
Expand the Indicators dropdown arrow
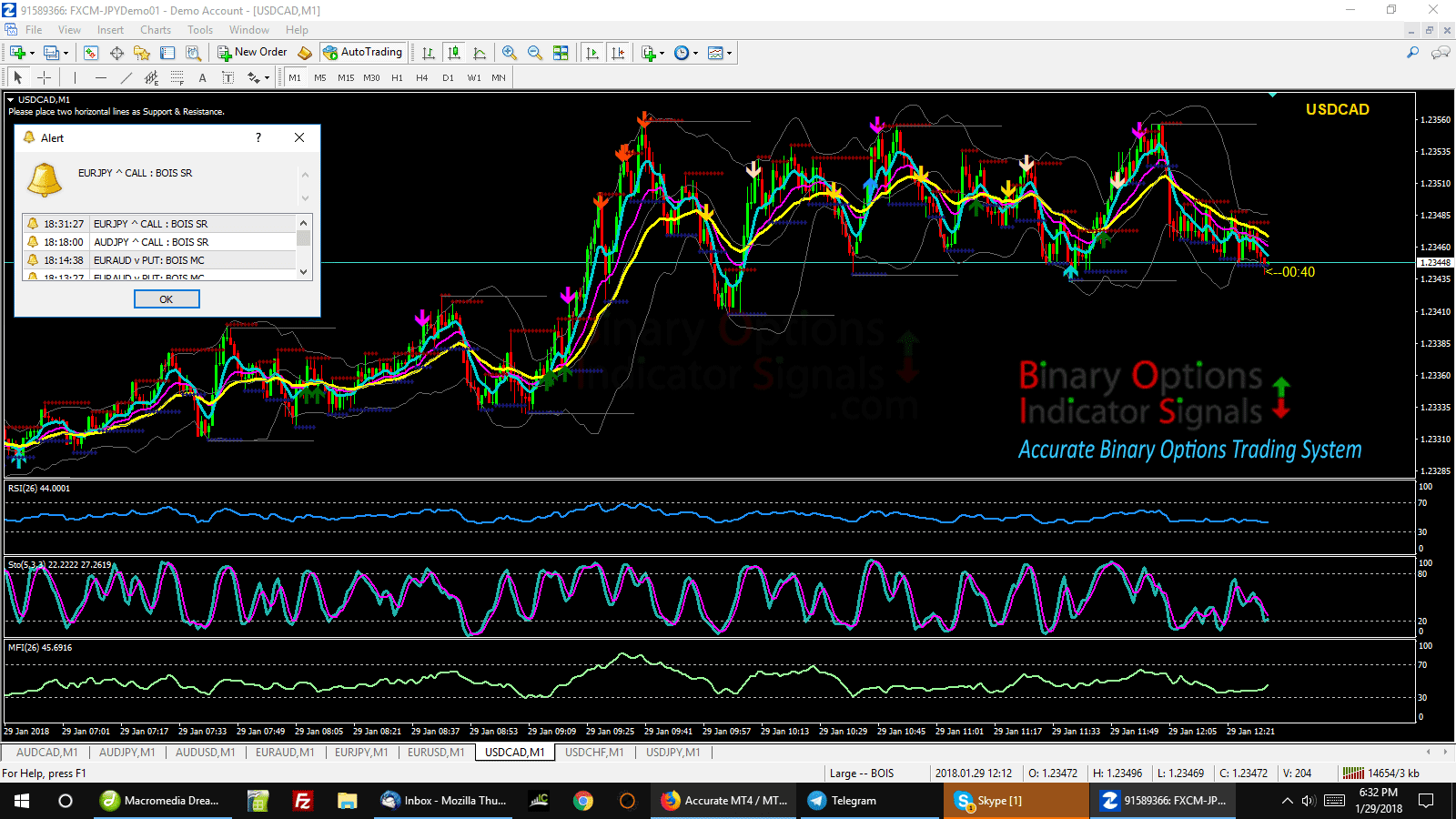(x=662, y=53)
